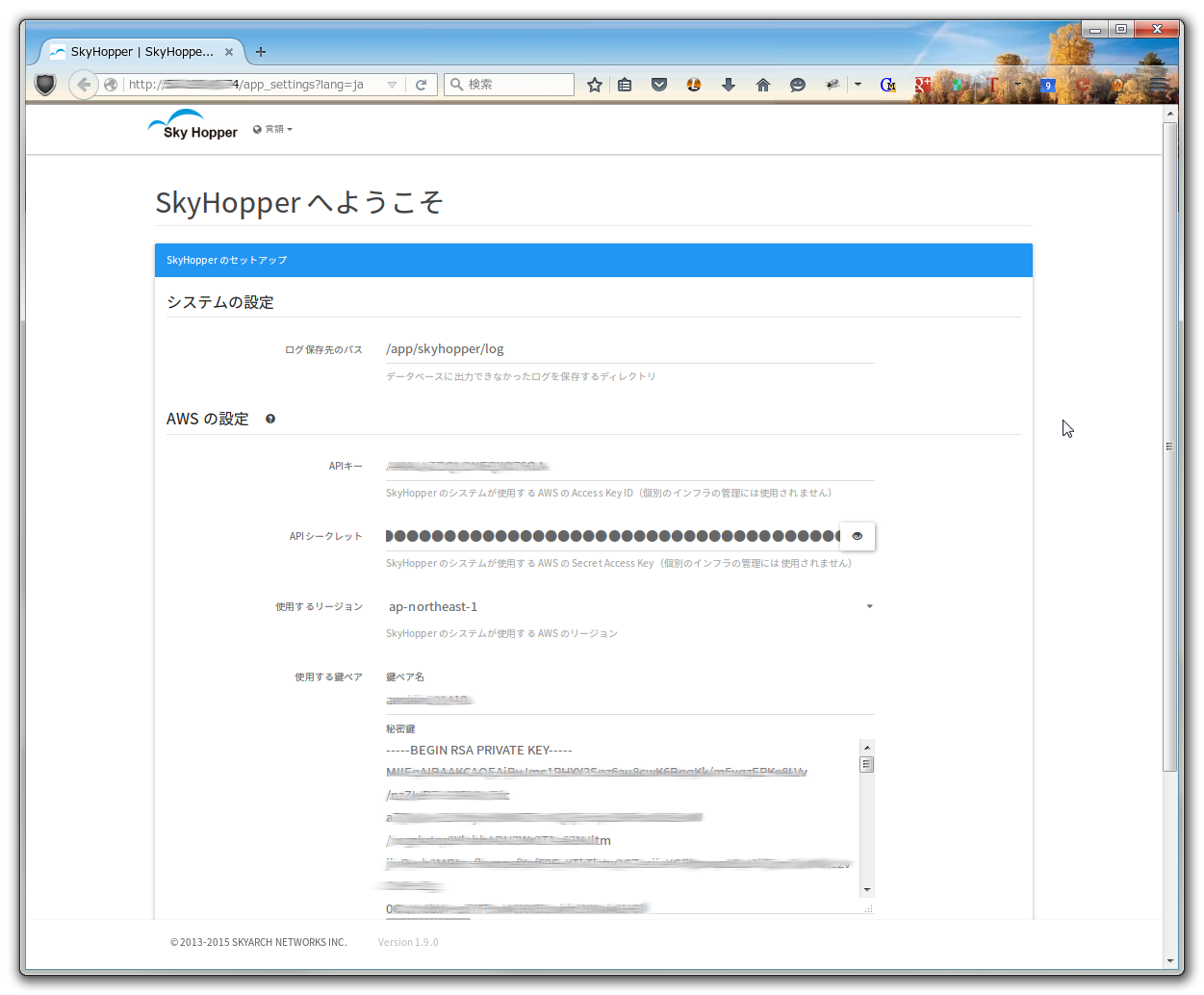
Task: Reload the page with the refresh icon
Action: pyautogui.click(x=421, y=85)
